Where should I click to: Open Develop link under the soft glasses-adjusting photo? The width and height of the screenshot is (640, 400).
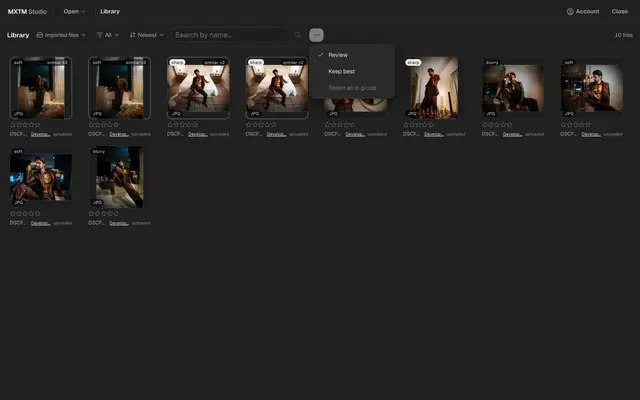tap(591, 134)
